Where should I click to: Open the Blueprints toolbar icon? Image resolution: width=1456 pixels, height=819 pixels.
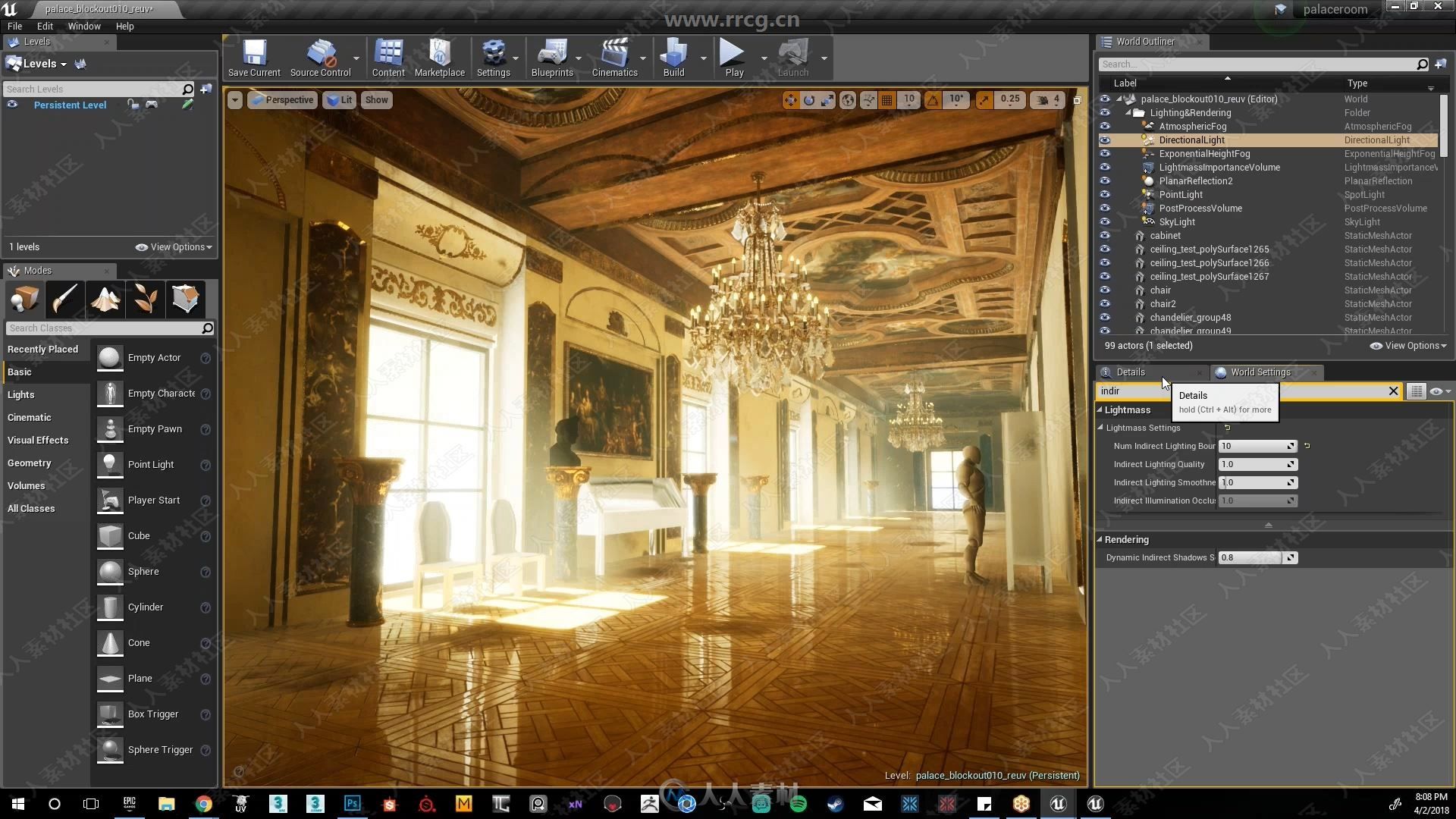pos(552,58)
